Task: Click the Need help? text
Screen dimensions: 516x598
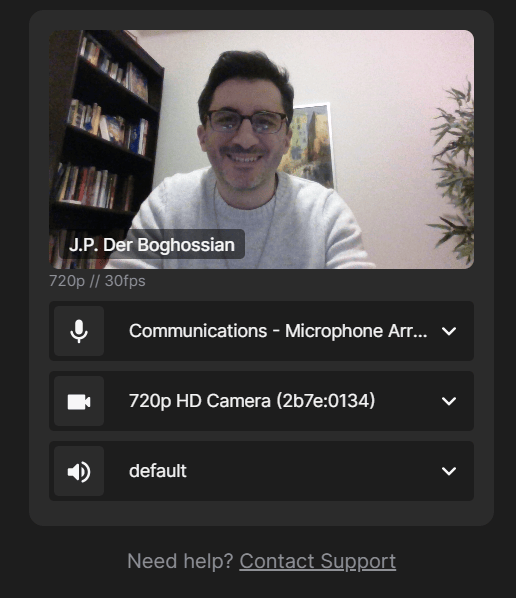Action: pyautogui.click(x=180, y=561)
